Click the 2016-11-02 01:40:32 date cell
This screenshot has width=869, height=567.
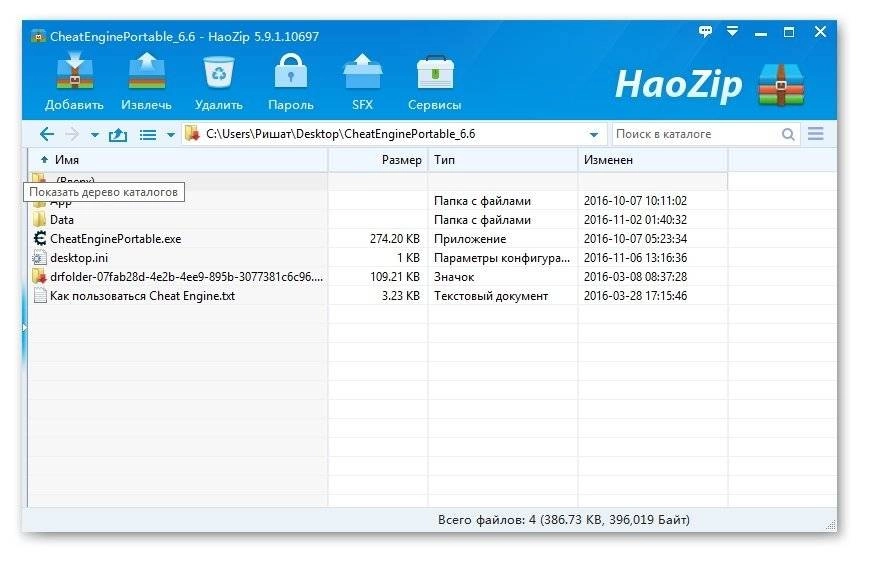pos(635,220)
